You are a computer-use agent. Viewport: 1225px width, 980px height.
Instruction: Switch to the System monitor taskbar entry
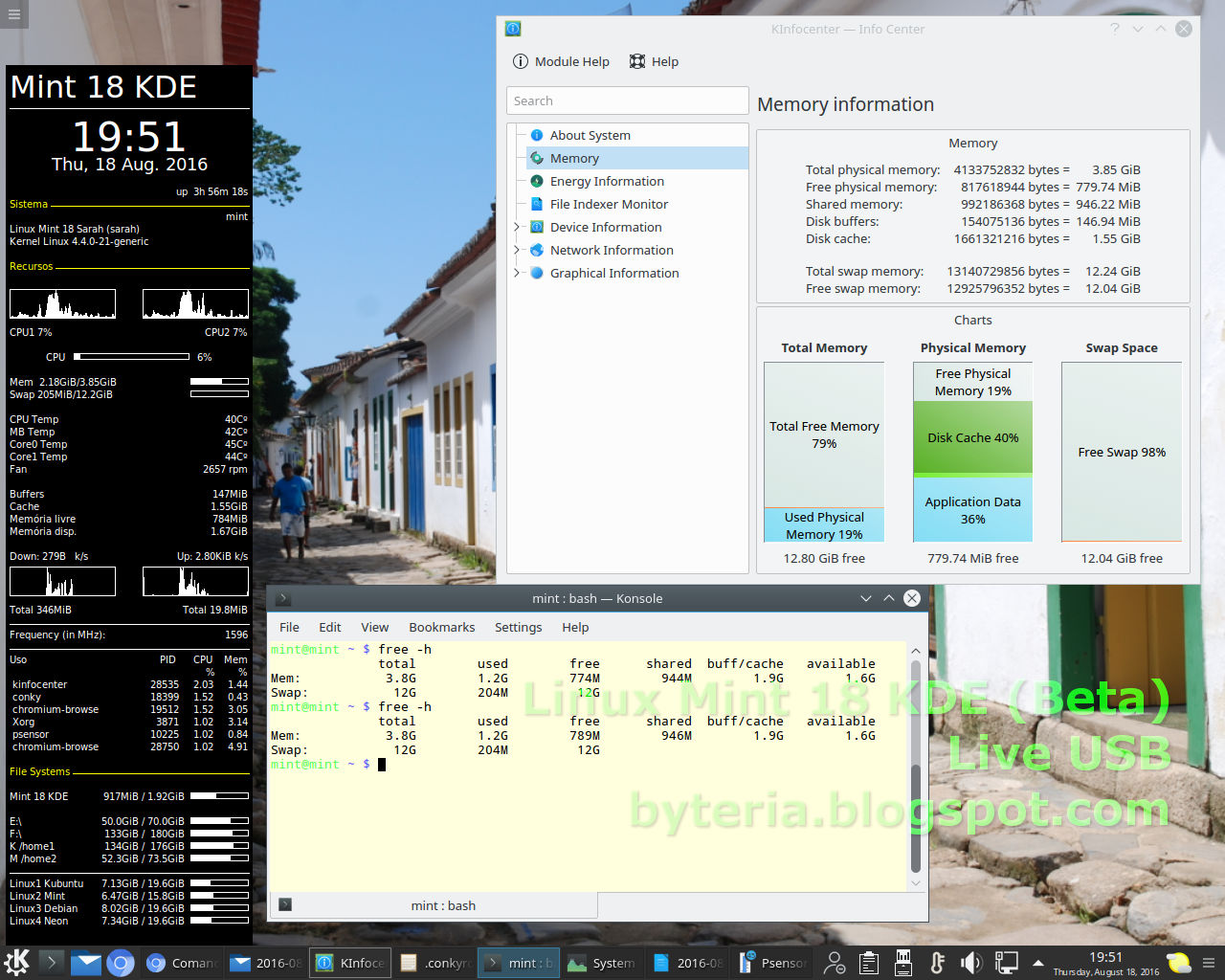coord(603,963)
